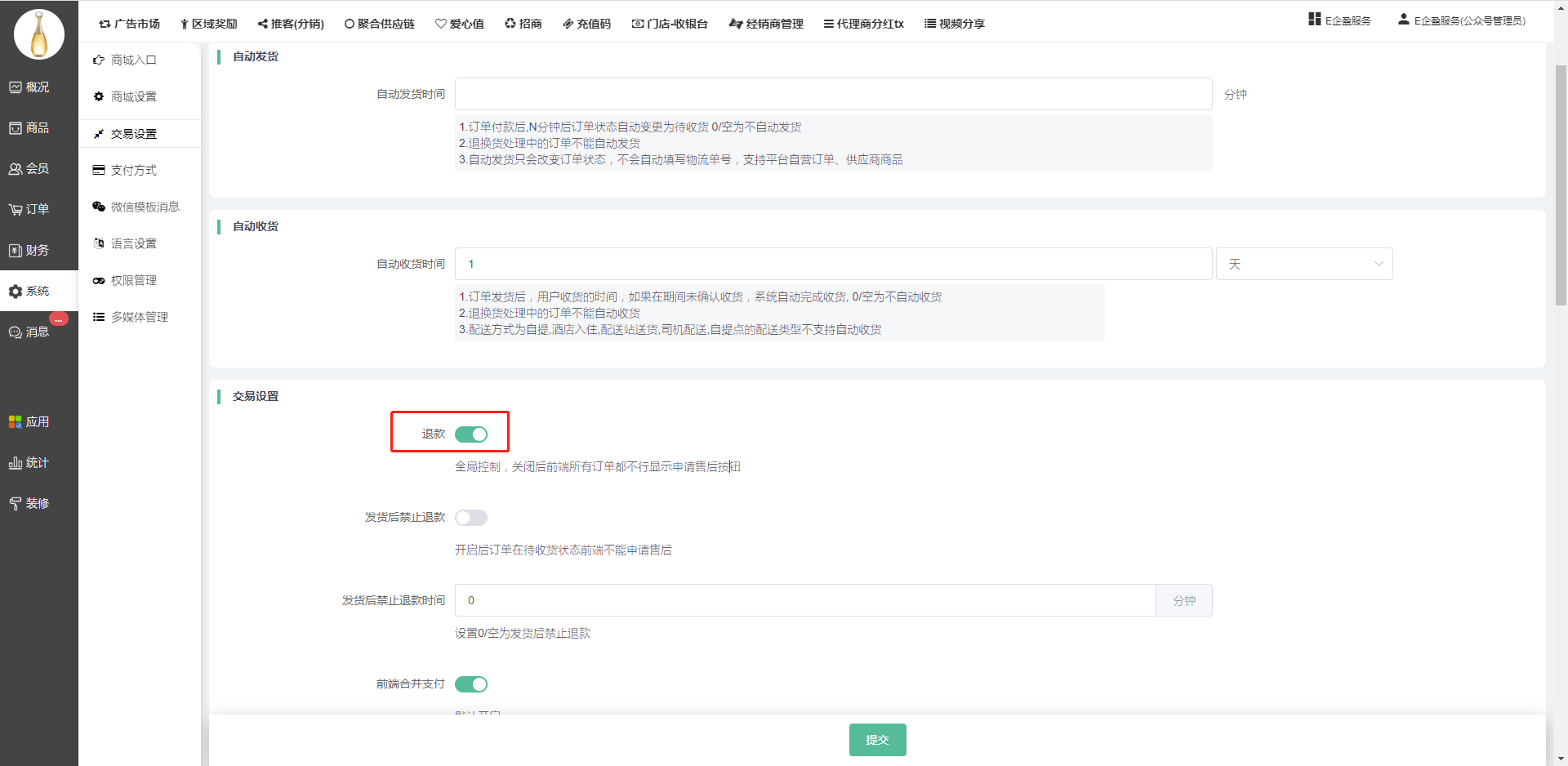
Task: Enable the 发货后禁止退款 switch
Action: [470, 518]
